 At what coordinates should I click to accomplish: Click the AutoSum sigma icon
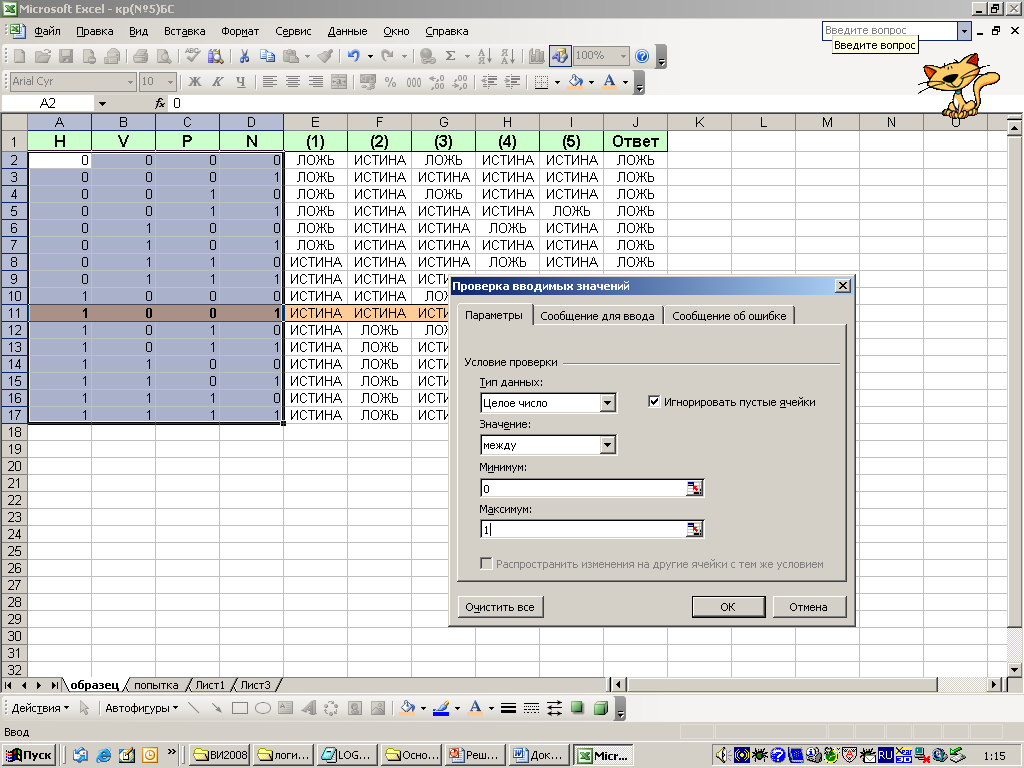click(451, 56)
